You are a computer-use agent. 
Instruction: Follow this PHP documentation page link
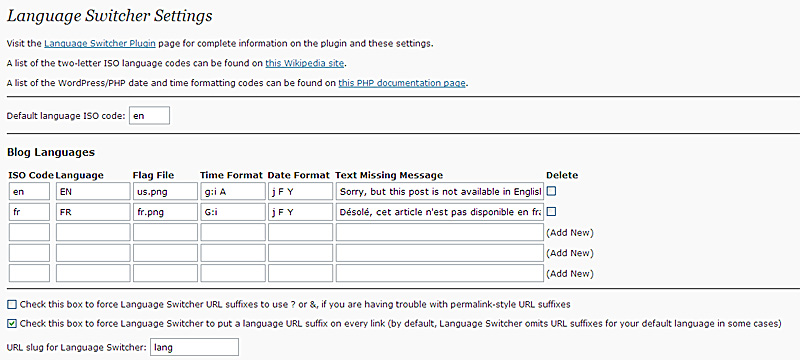point(402,83)
